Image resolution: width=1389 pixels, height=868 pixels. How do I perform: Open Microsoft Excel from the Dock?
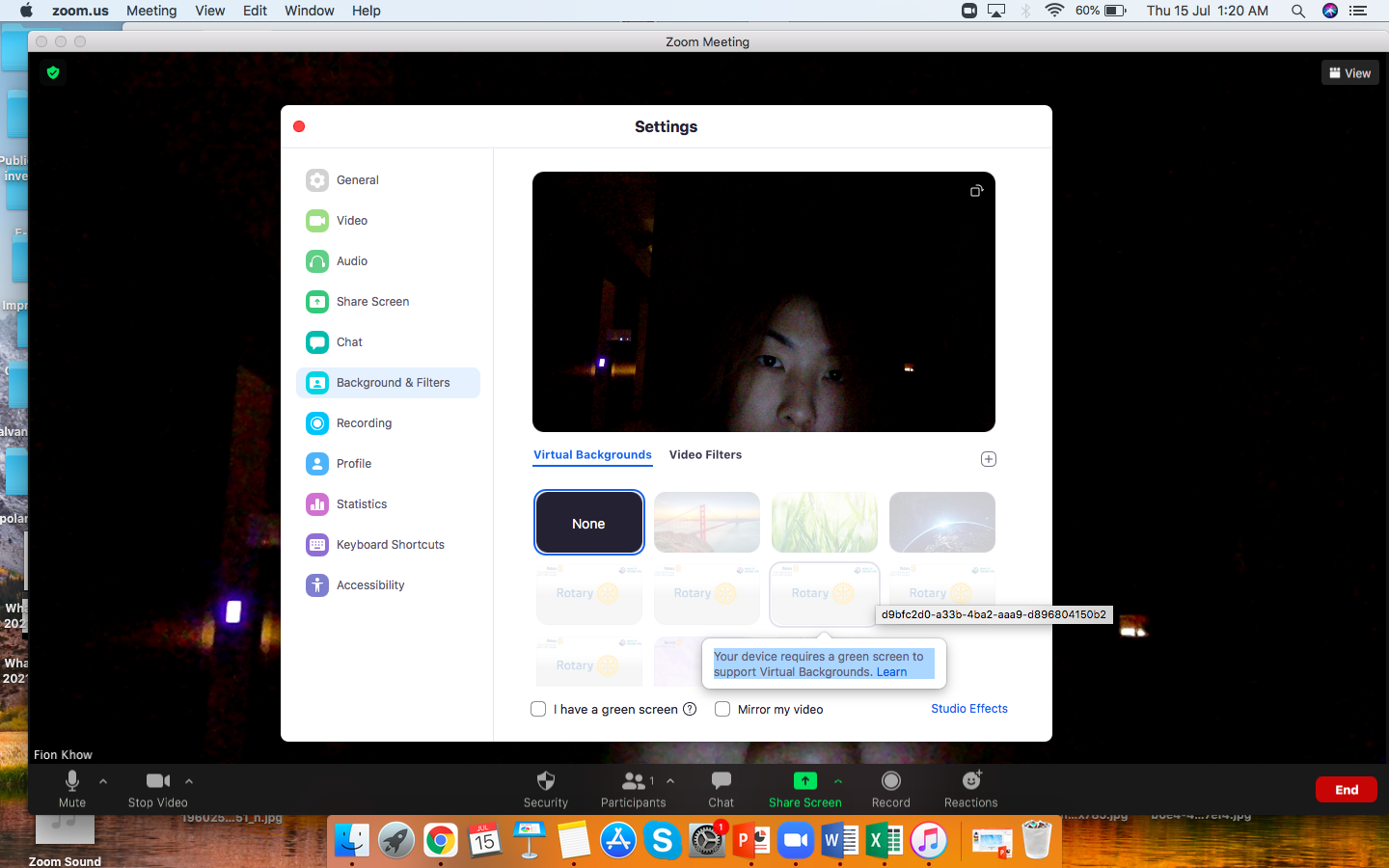885,840
